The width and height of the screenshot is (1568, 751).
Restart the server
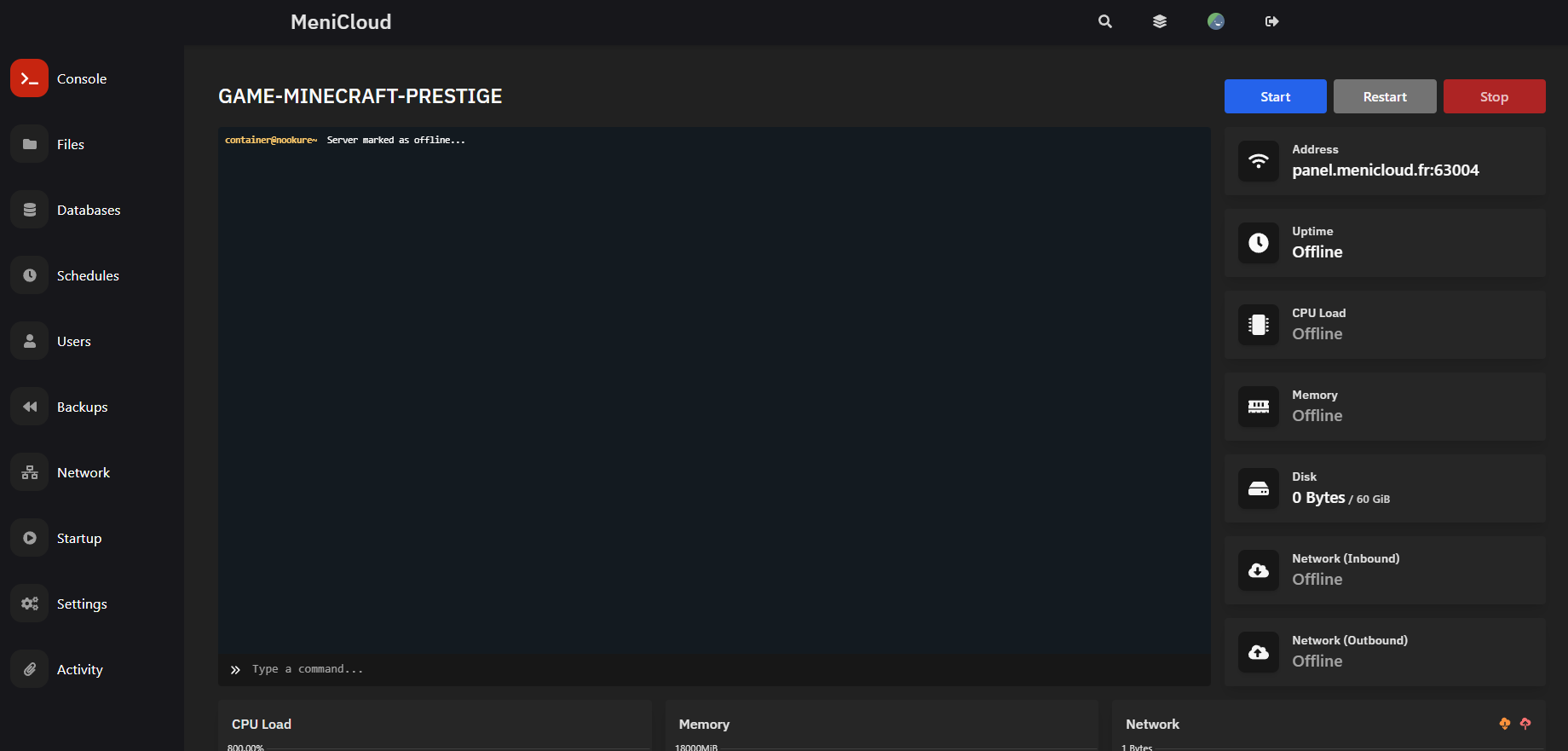(x=1385, y=96)
